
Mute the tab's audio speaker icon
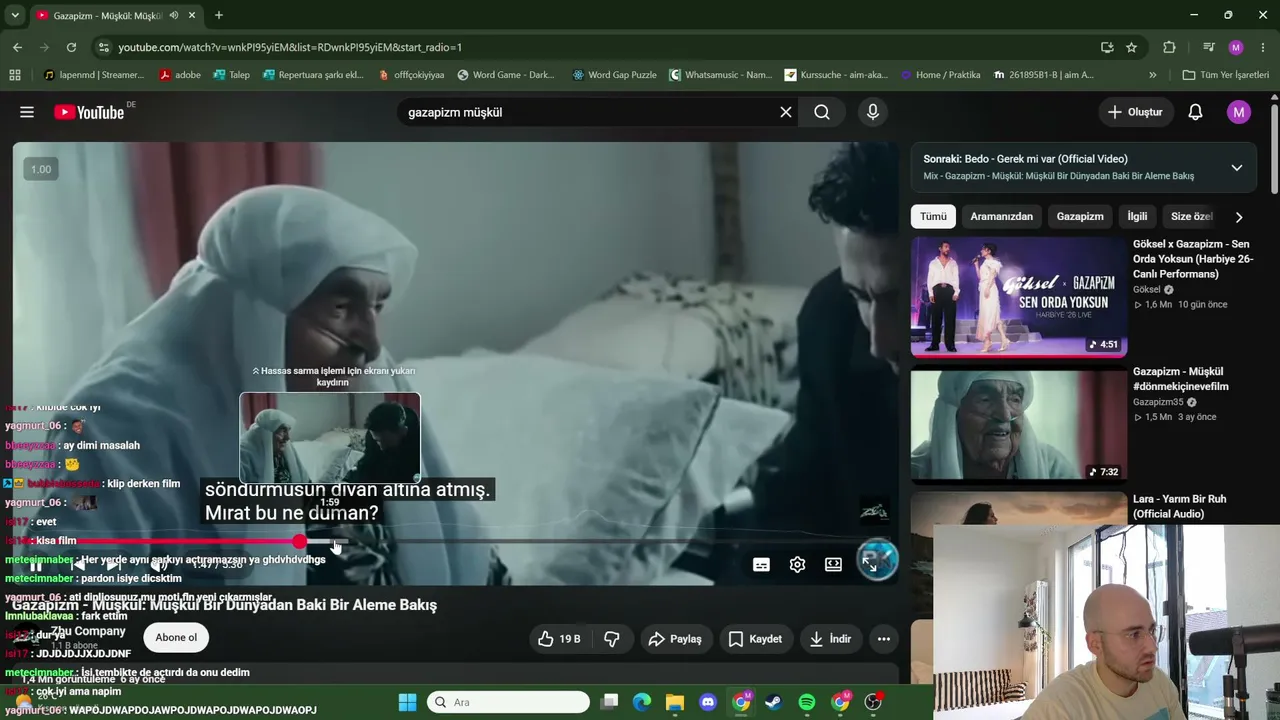tap(174, 15)
